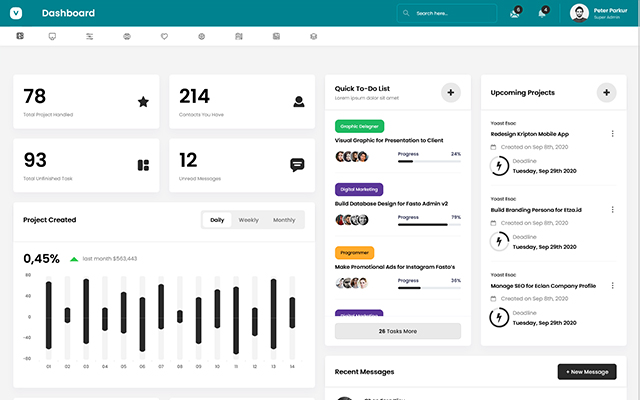This screenshot has height=400, width=640.
Task: Click the heart icon in the navigation bar
Action: [x=164, y=36]
